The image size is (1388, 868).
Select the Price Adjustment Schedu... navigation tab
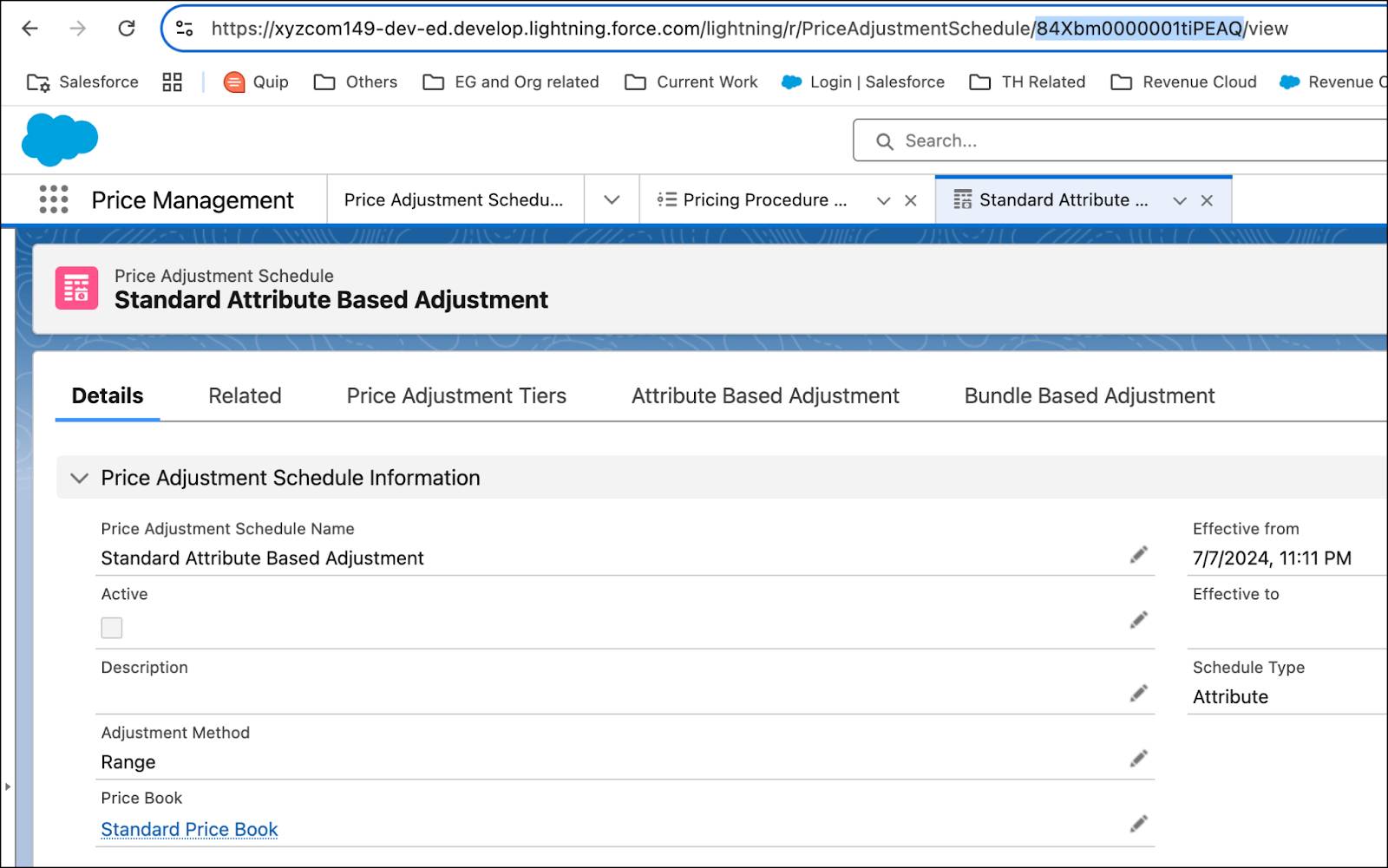pos(455,200)
